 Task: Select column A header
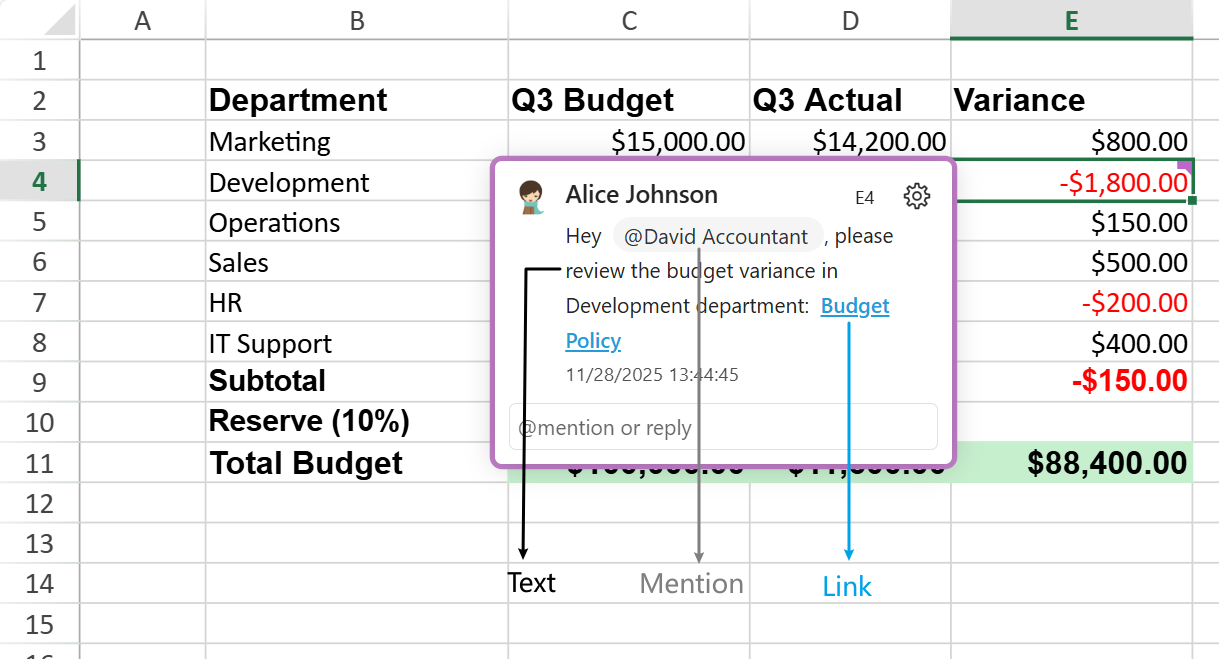142,20
